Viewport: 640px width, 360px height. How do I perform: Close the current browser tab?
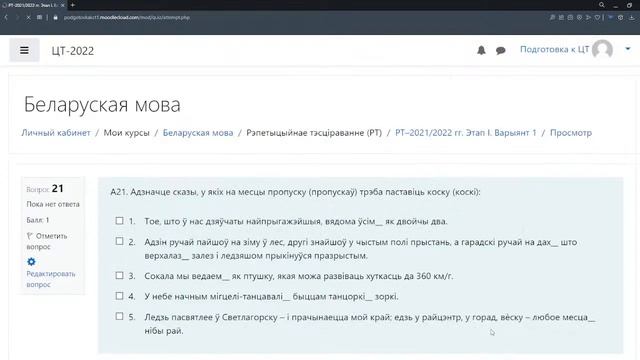point(62,5)
